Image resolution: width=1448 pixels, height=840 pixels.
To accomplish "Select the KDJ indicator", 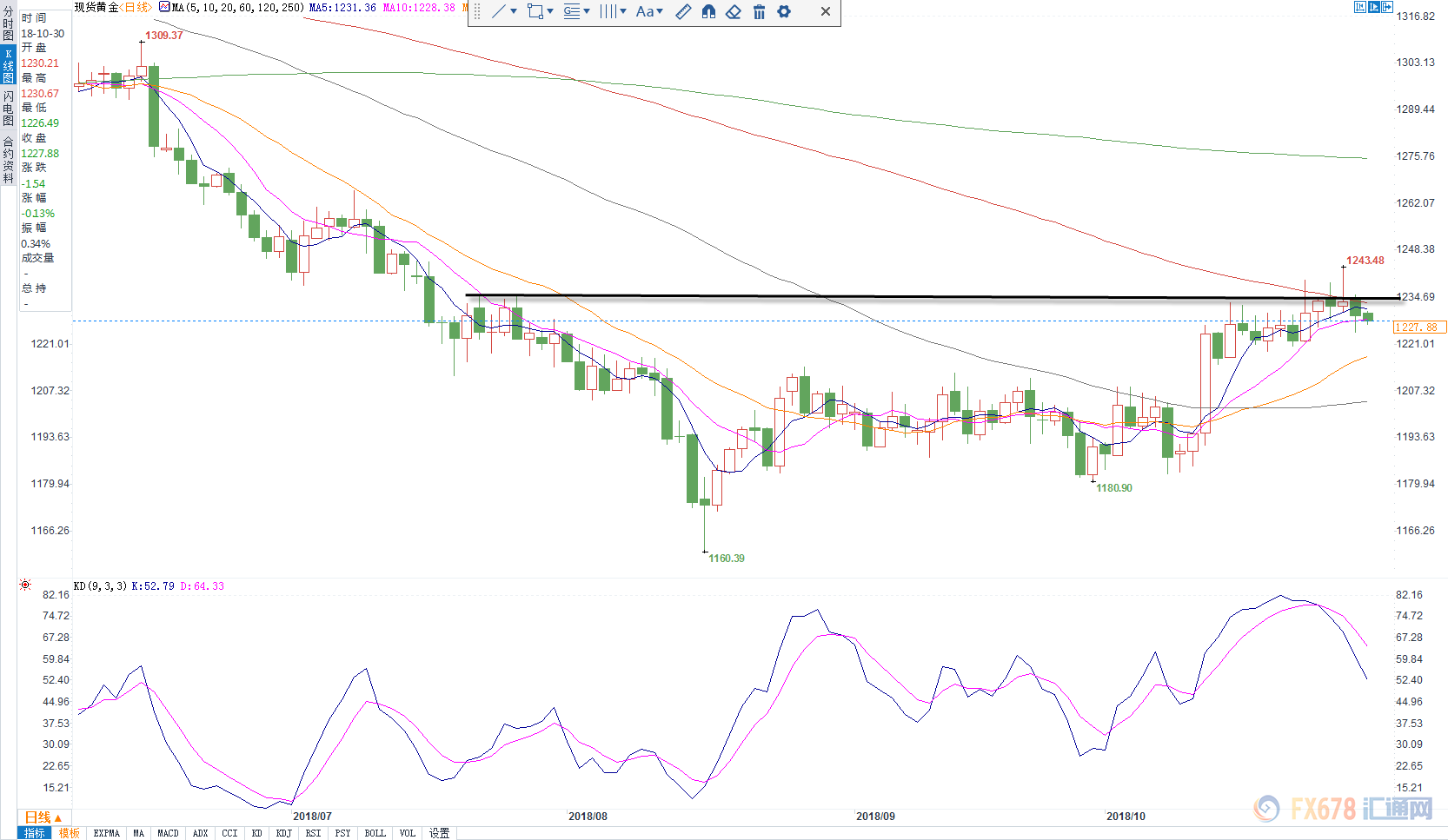I will tap(284, 833).
